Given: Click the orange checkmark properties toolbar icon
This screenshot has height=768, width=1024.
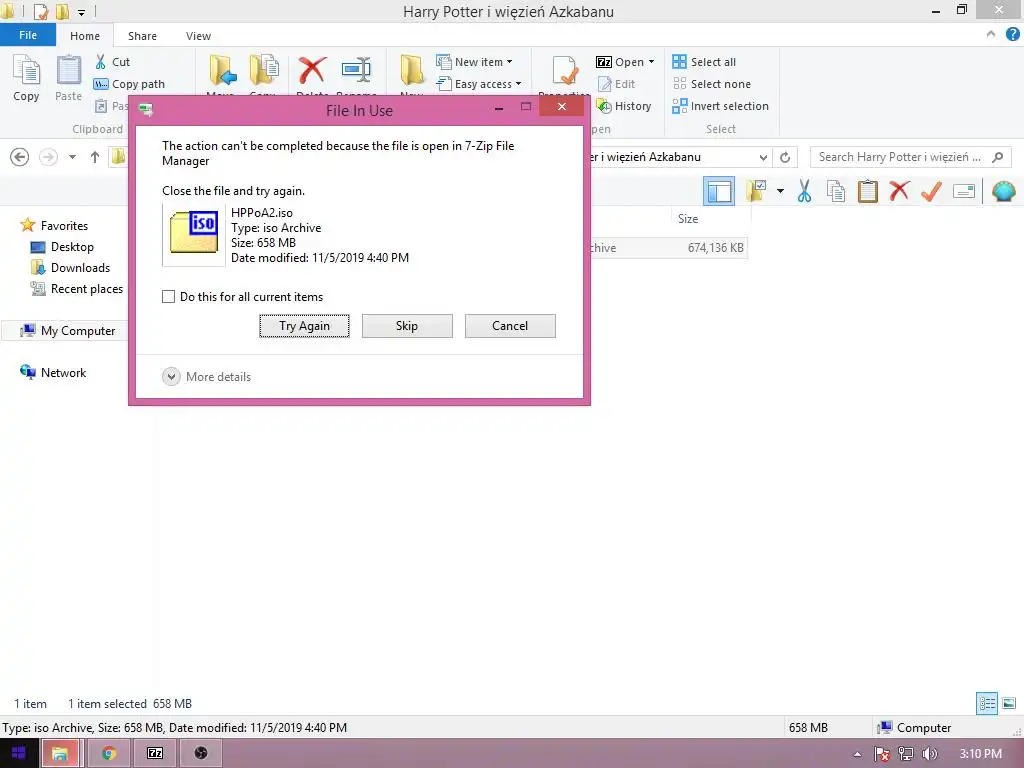Looking at the screenshot, I should [931, 191].
